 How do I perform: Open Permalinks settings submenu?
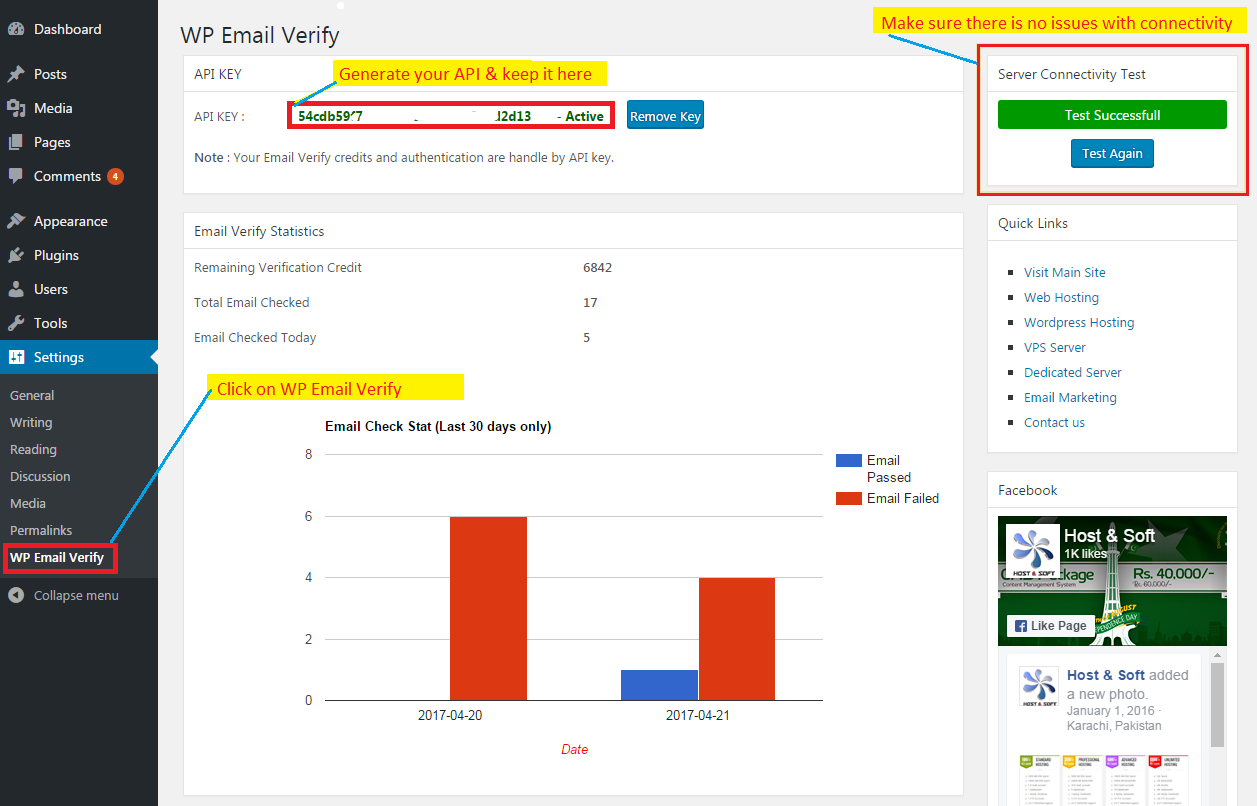point(41,530)
